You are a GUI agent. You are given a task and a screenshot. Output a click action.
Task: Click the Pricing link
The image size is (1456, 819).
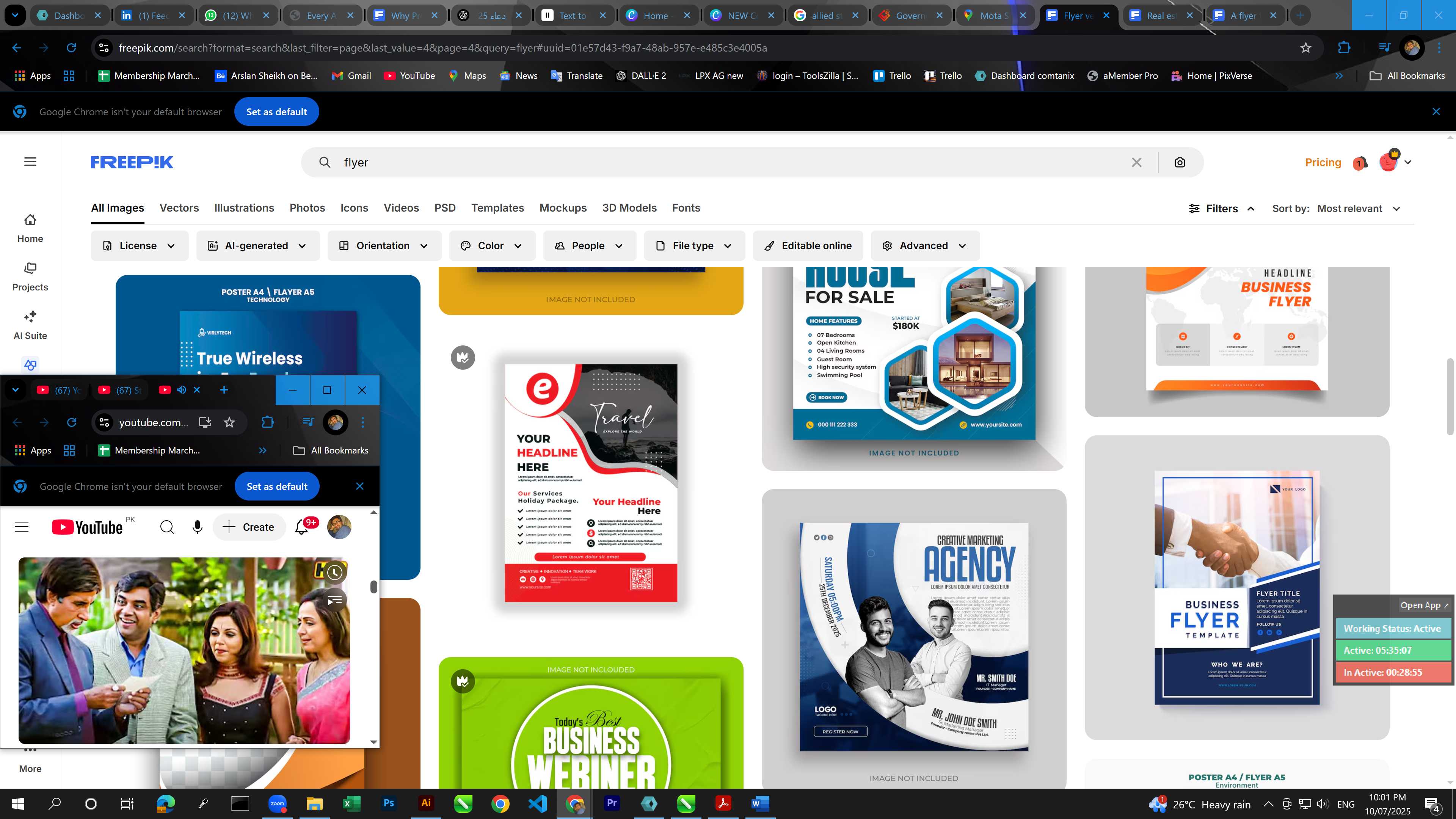click(1323, 162)
